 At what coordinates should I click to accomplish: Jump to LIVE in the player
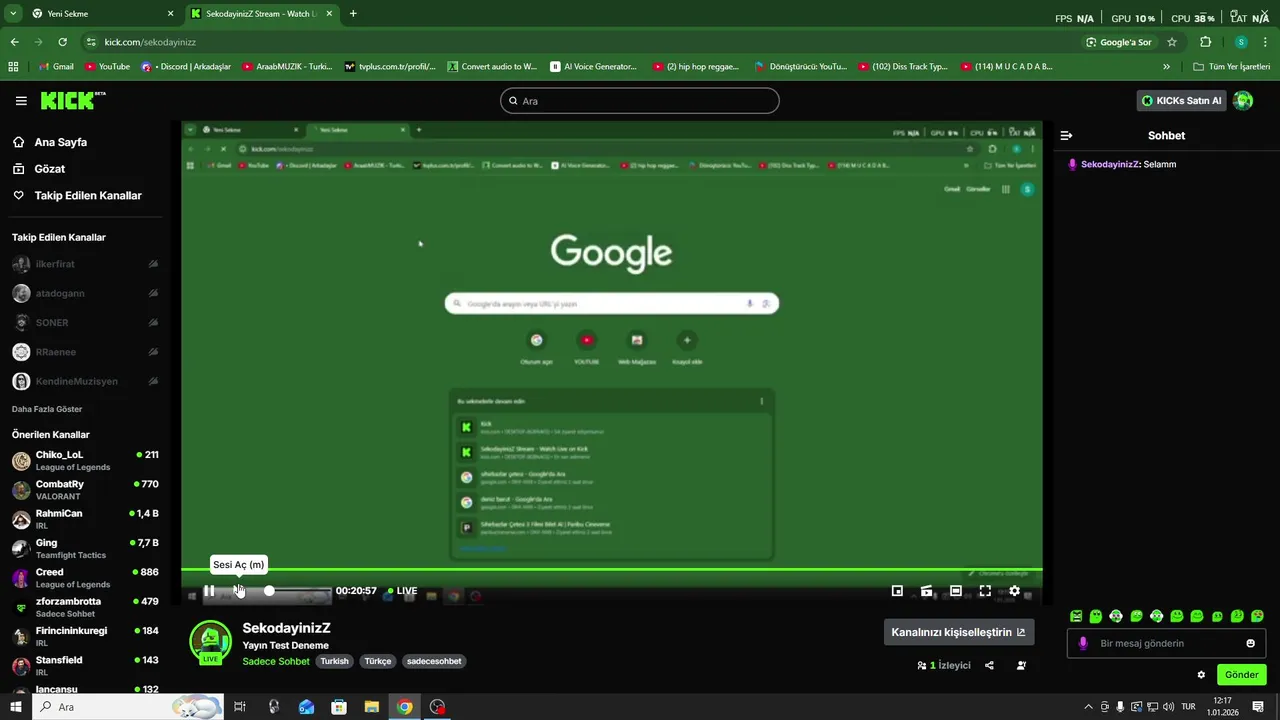(402, 591)
